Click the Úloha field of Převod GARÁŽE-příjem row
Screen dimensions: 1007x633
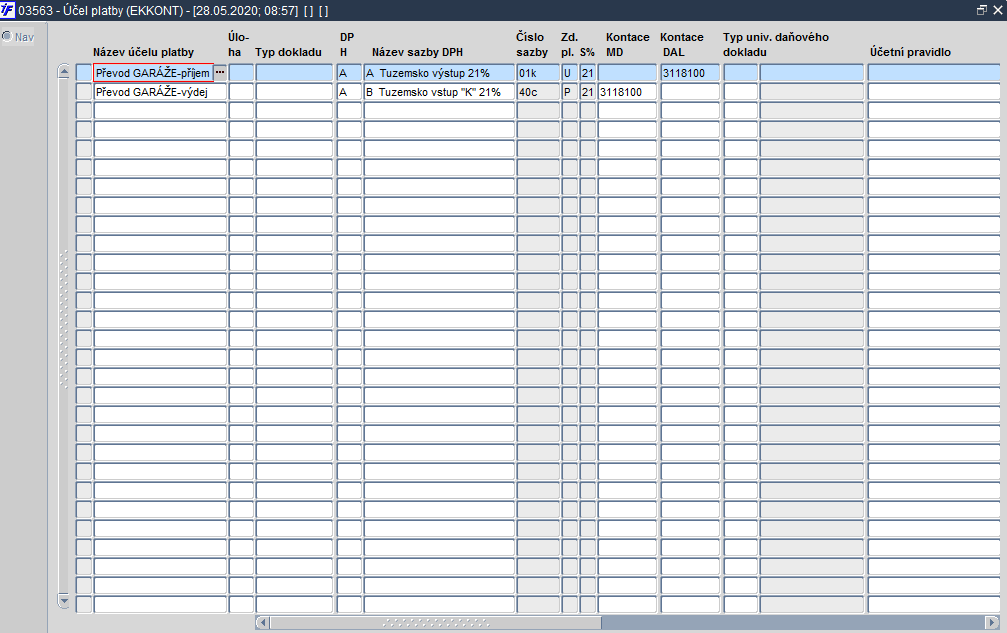point(241,73)
